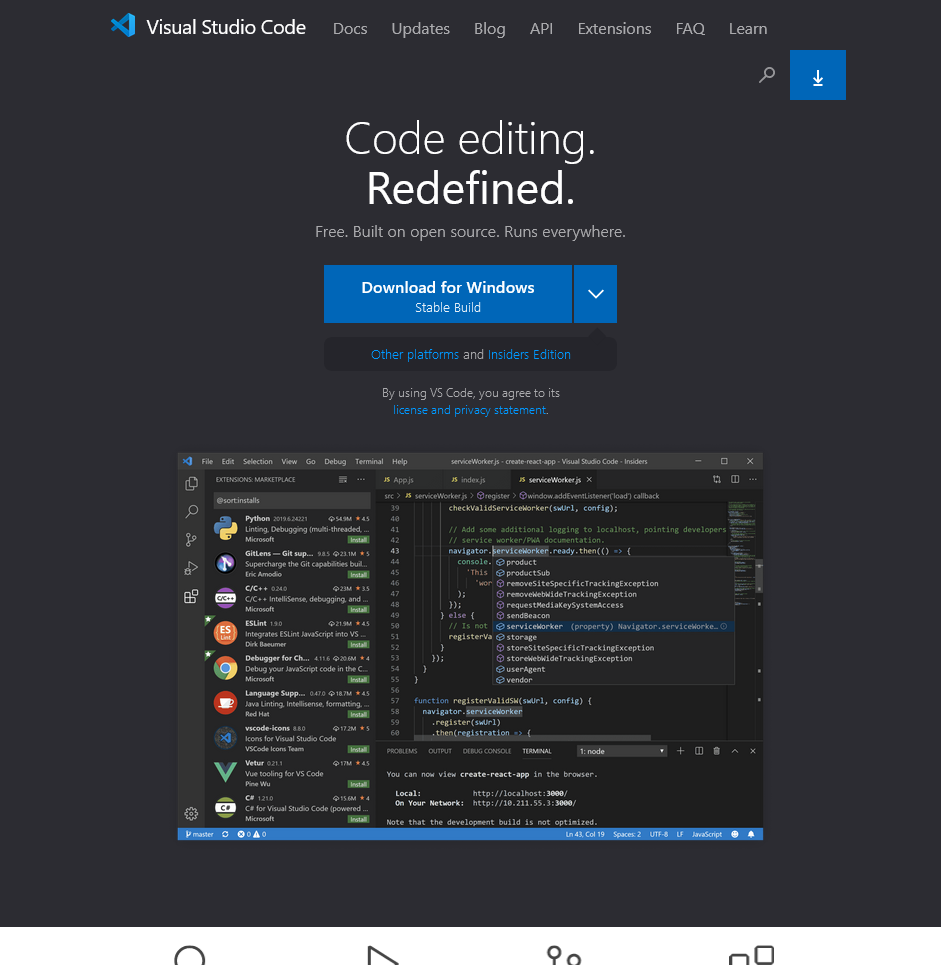Click the feedback smiley in status bar
The width and height of the screenshot is (941, 965).
pos(735,835)
